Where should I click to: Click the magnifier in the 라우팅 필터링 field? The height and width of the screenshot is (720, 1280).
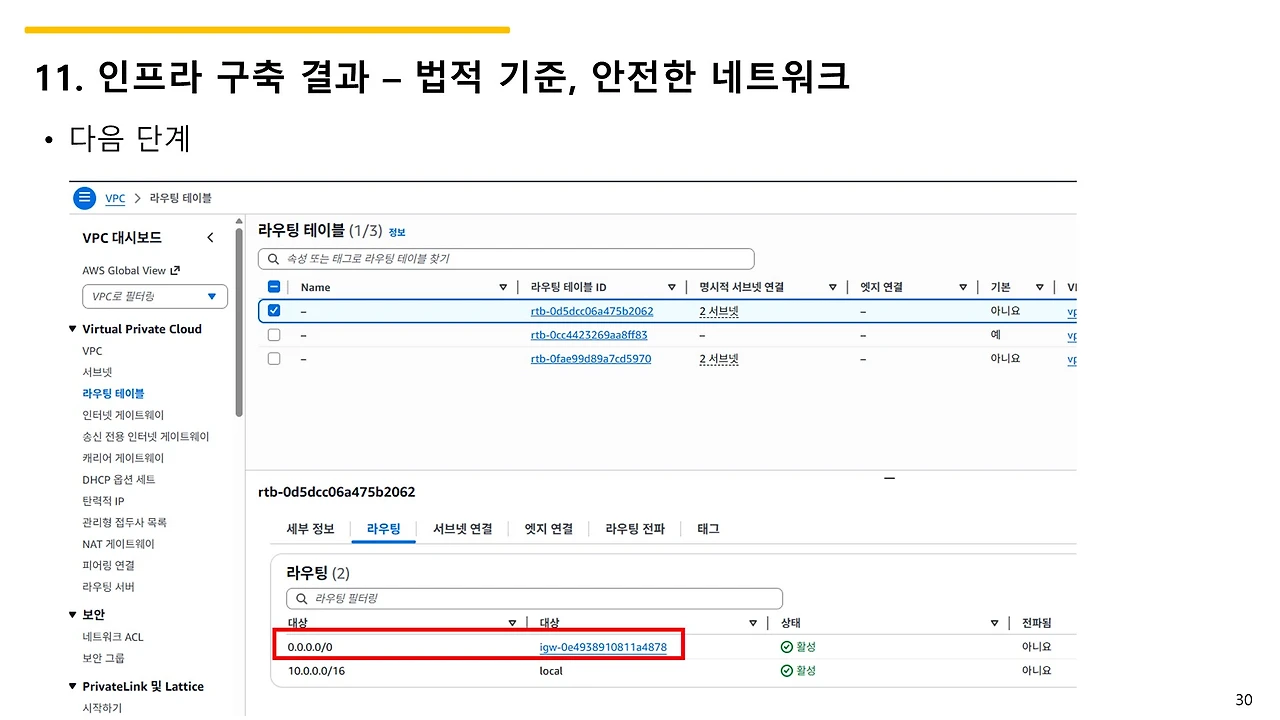(x=299, y=598)
